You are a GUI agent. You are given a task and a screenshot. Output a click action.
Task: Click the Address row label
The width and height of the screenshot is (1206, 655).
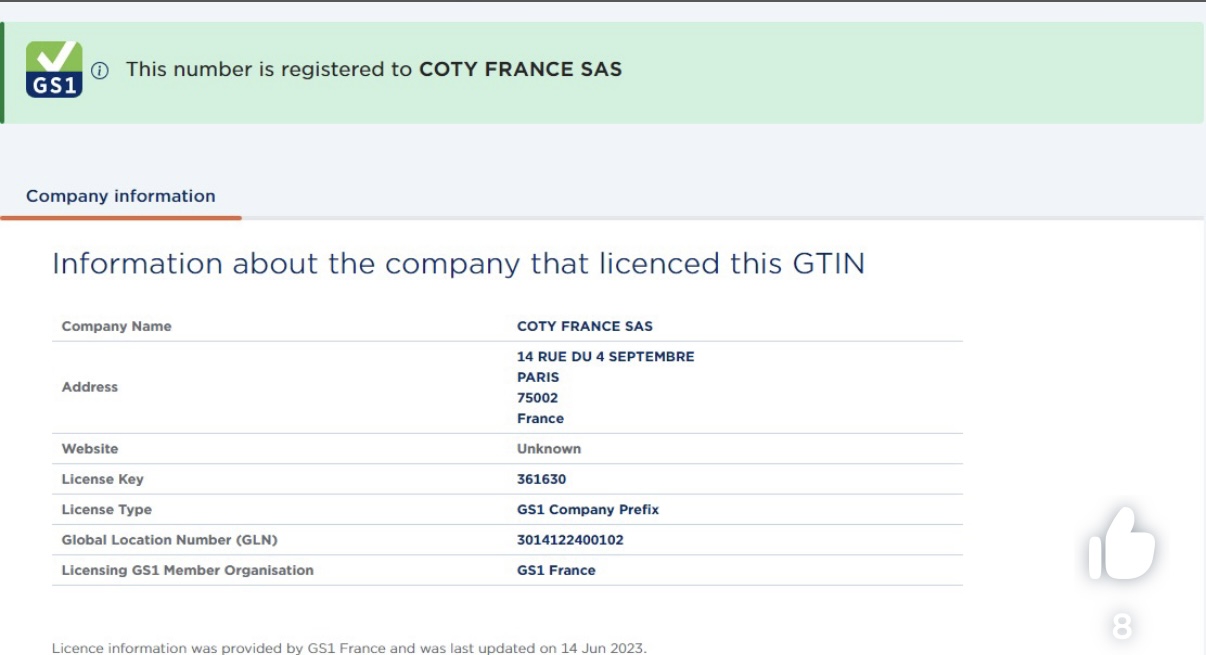click(90, 387)
